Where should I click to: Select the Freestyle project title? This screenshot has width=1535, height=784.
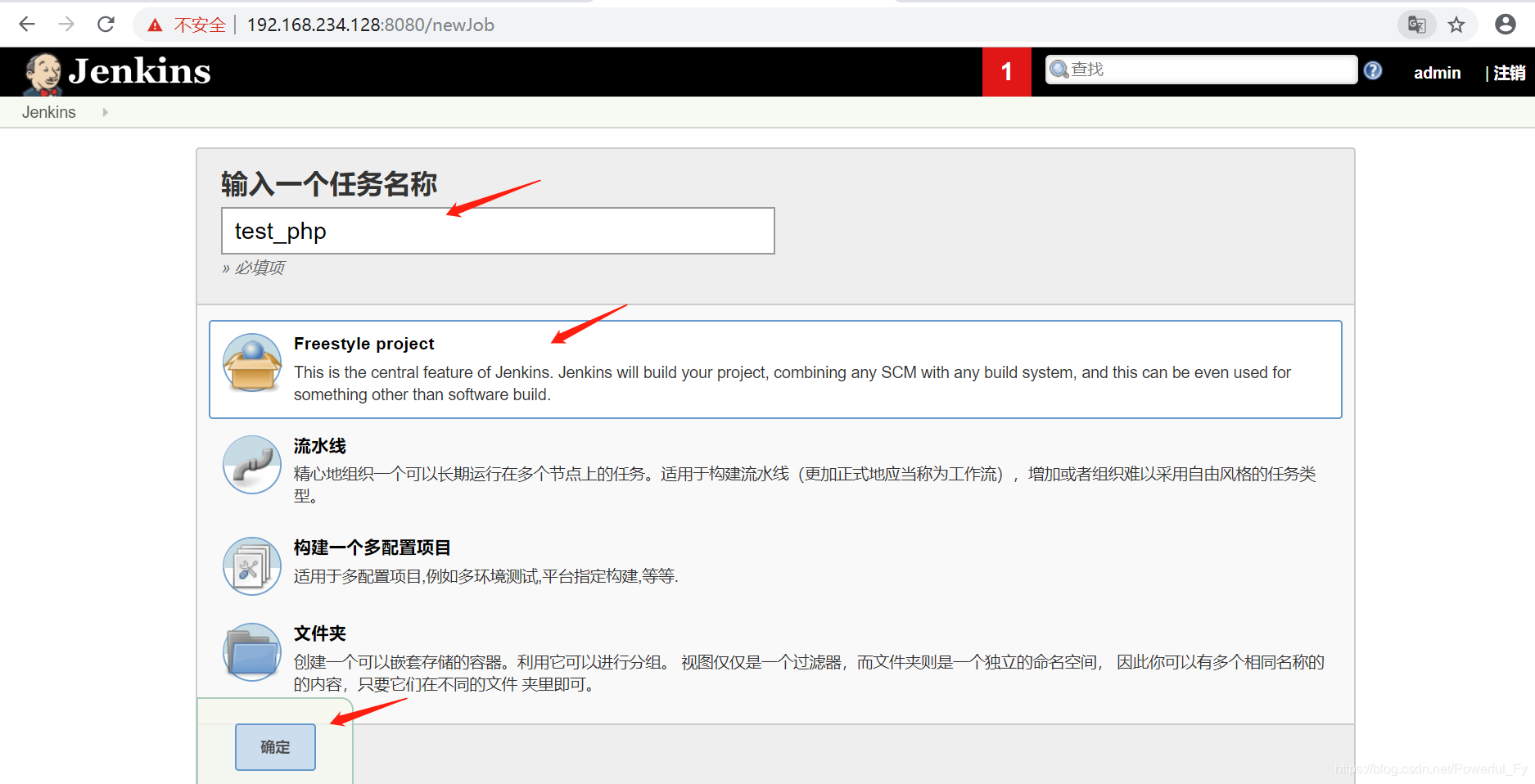[364, 344]
